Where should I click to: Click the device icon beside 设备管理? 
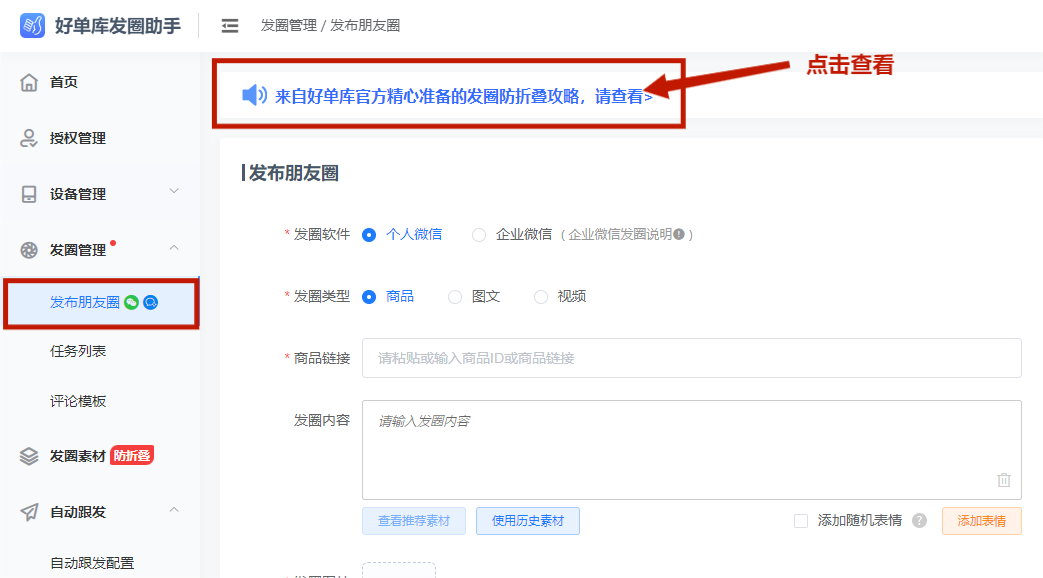(x=29, y=194)
